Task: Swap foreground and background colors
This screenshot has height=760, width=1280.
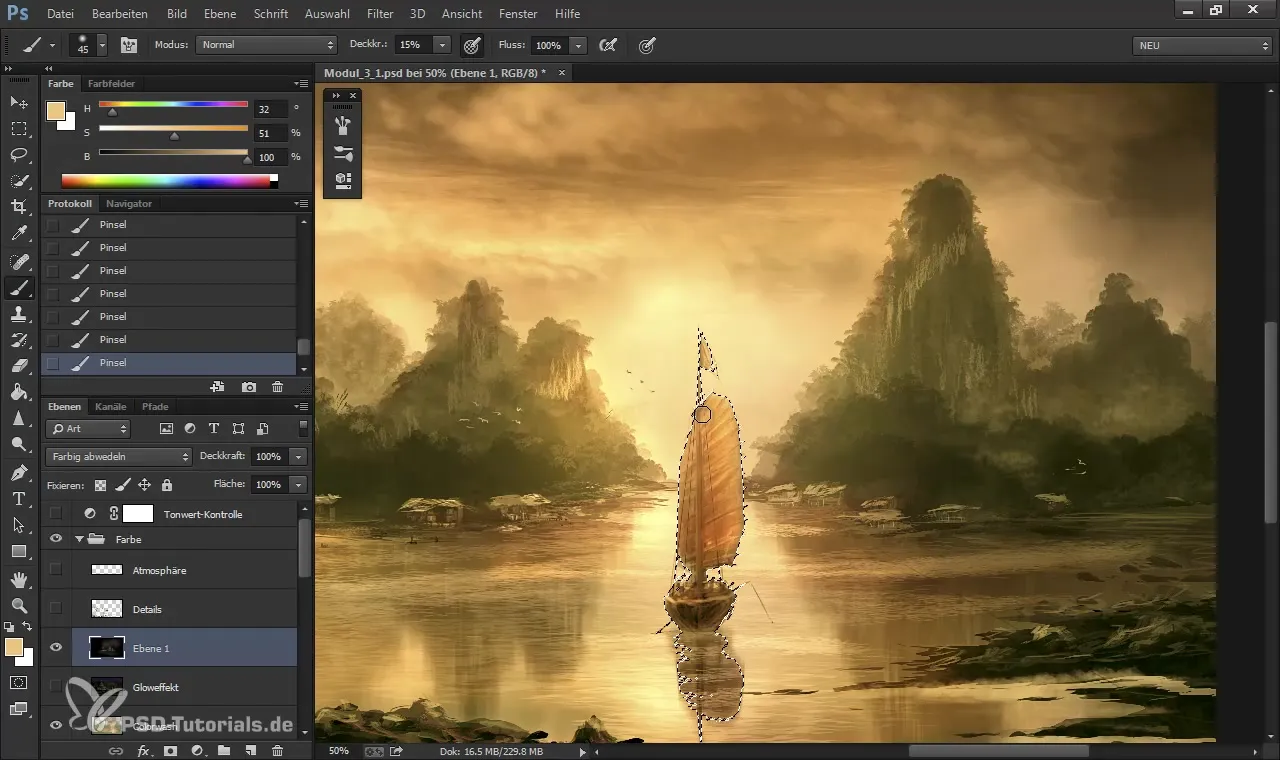Action: 27,626
